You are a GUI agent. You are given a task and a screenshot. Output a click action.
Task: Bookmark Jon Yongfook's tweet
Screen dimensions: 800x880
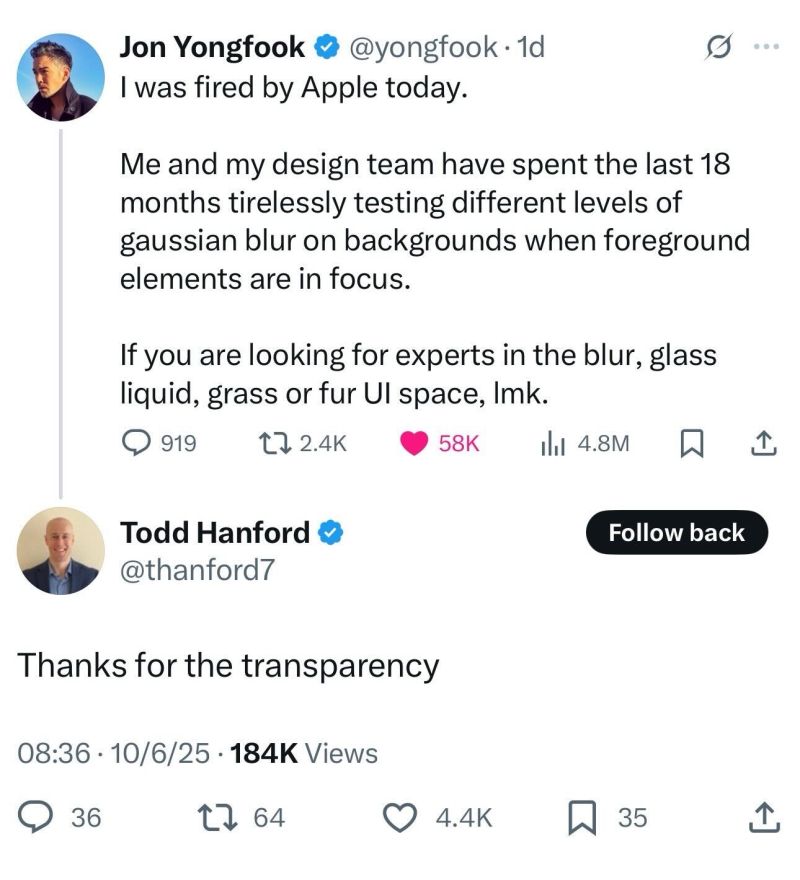coord(690,443)
